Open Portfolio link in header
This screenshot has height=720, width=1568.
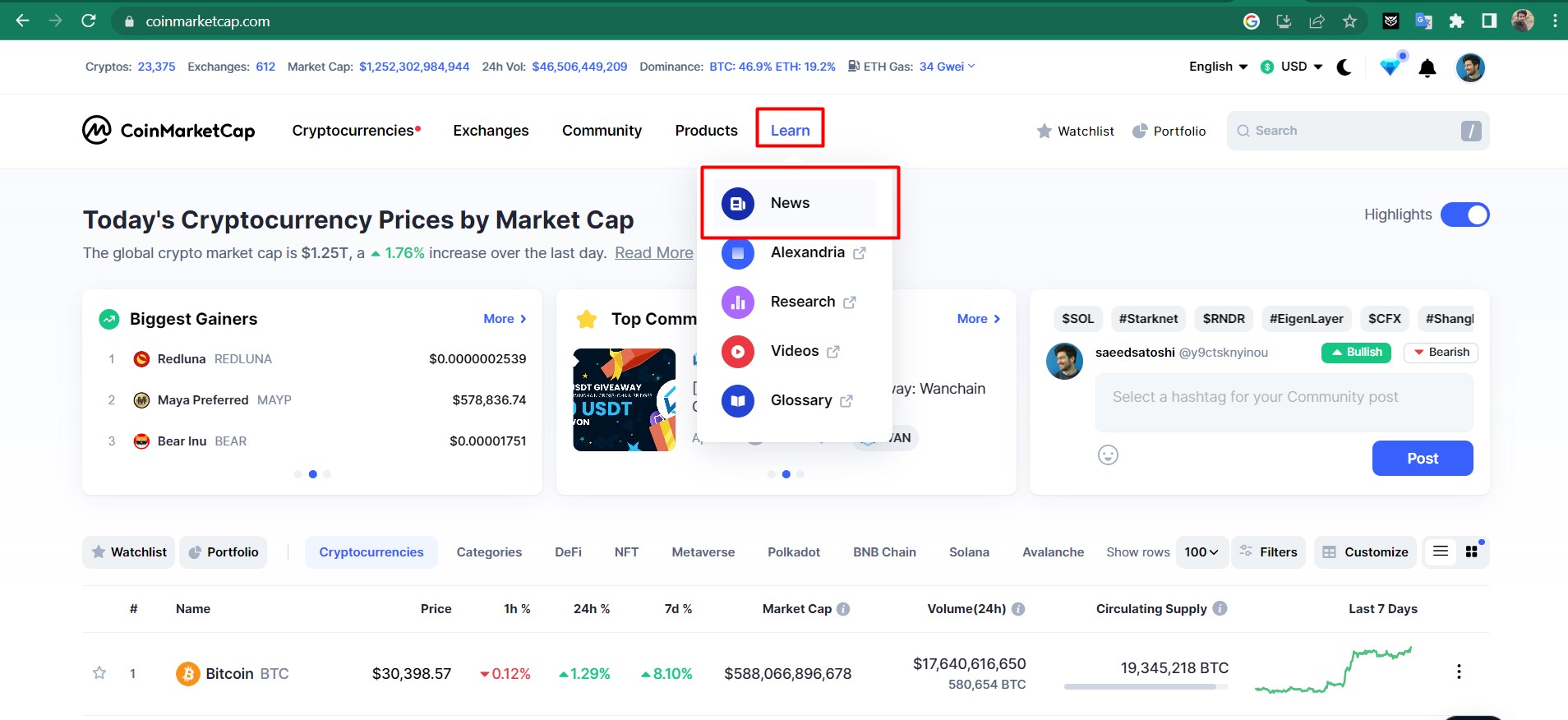(x=1169, y=131)
